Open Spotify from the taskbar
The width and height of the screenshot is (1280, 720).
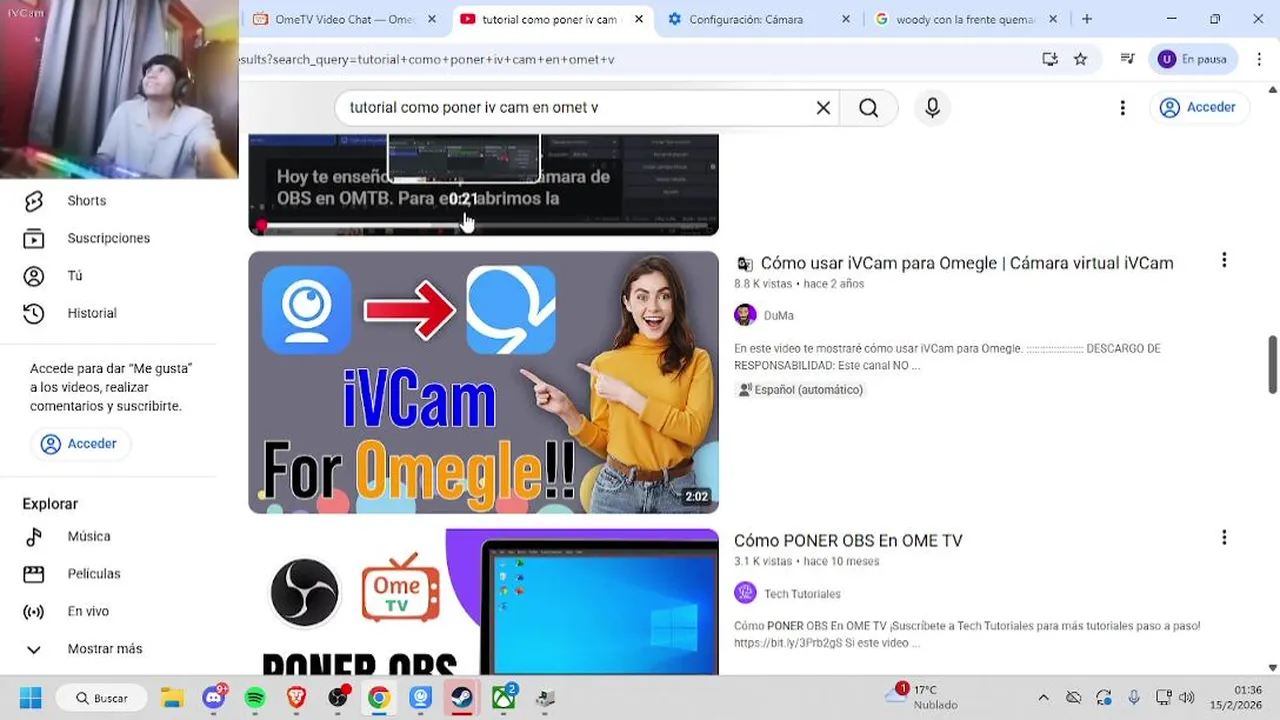point(255,698)
